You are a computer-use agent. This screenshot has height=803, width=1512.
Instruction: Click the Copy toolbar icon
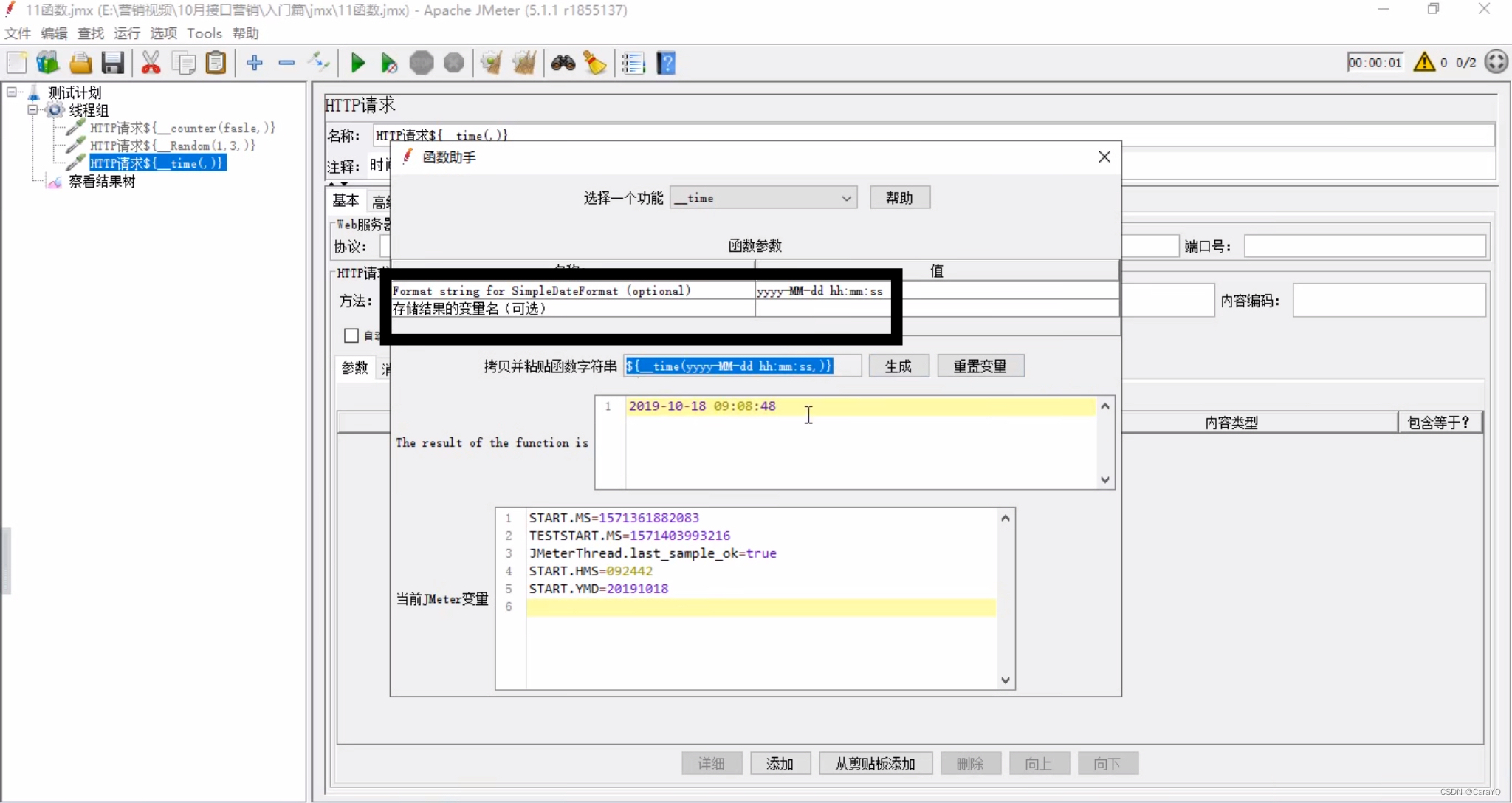[183, 63]
